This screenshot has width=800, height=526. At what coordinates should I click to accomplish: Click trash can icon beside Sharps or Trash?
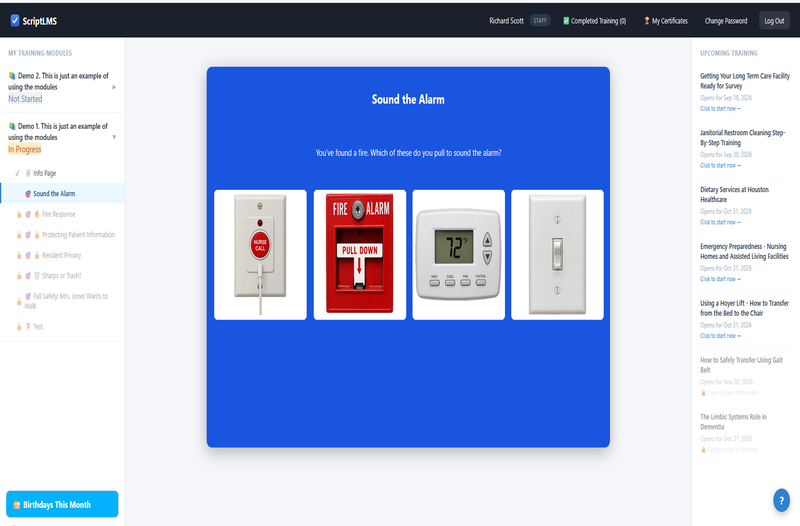pos(37,275)
